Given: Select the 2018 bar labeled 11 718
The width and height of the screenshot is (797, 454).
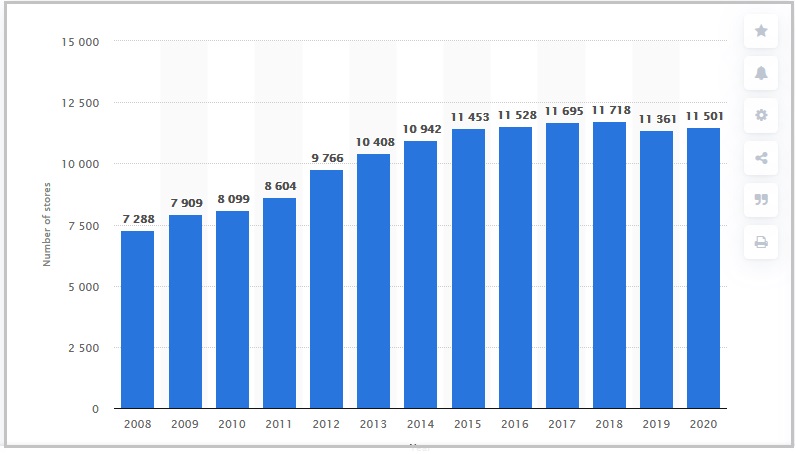Looking at the screenshot, I should [609, 265].
